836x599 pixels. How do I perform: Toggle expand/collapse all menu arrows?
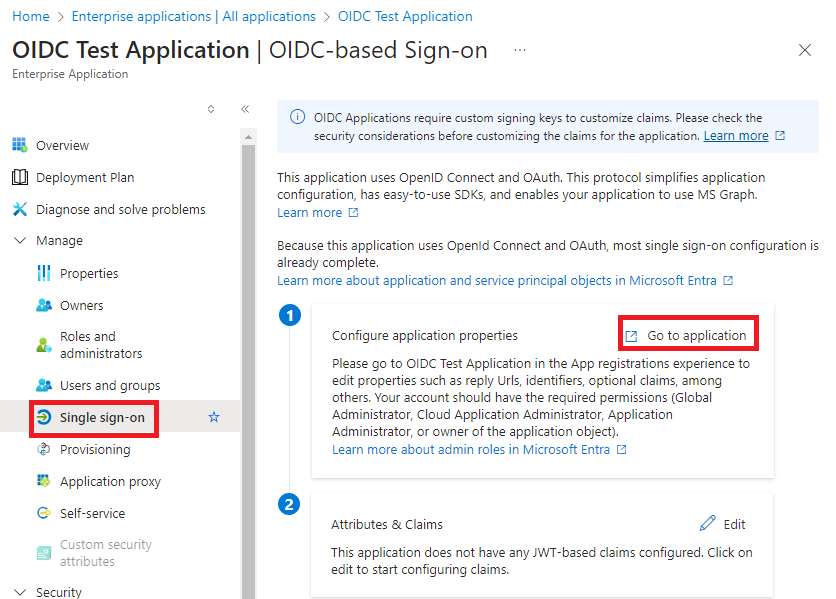coord(211,109)
